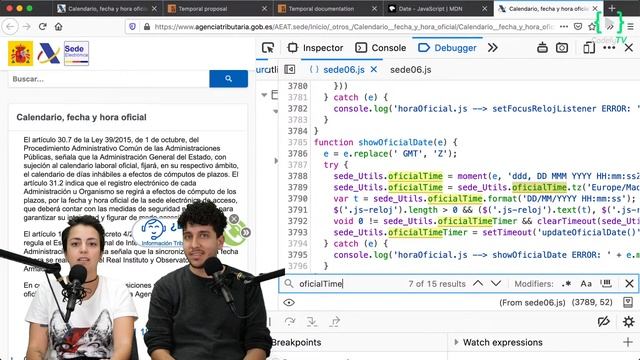Click the element picker icon in DevTools

click(x=268, y=48)
